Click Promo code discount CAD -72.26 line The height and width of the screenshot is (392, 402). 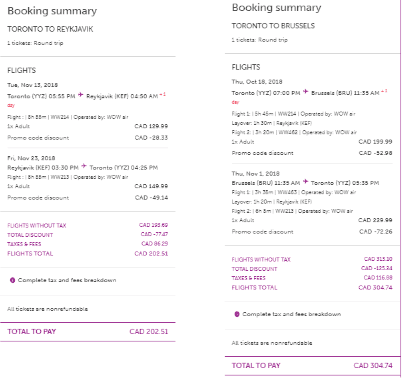pos(312,232)
